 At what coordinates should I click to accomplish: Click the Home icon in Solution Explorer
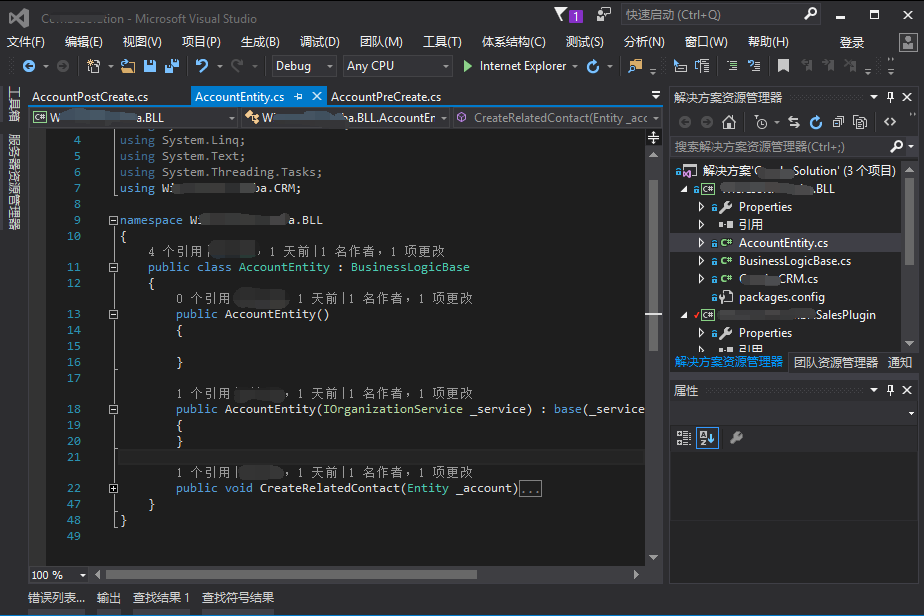[729, 122]
